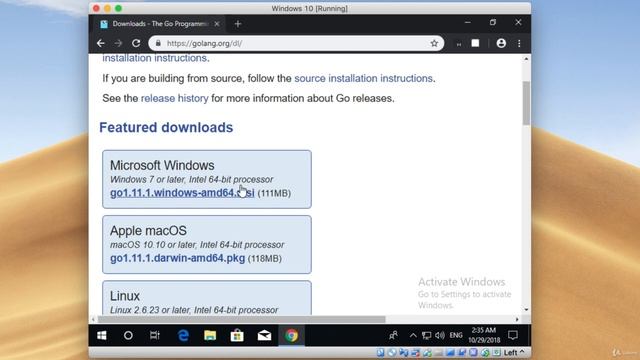
Task: Reload the golang.org downloads page
Action: click(x=136, y=43)
